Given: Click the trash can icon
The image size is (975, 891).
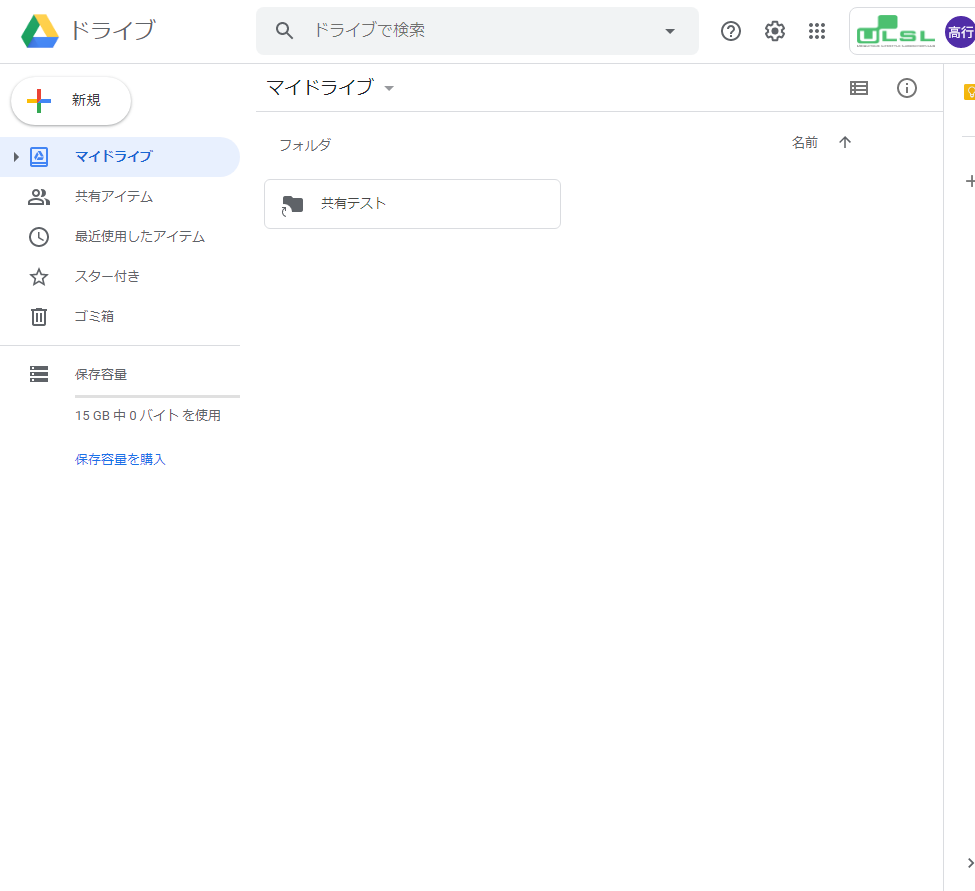Looking at the screenshot, I should pyautogui.click(x=39, y=316).
